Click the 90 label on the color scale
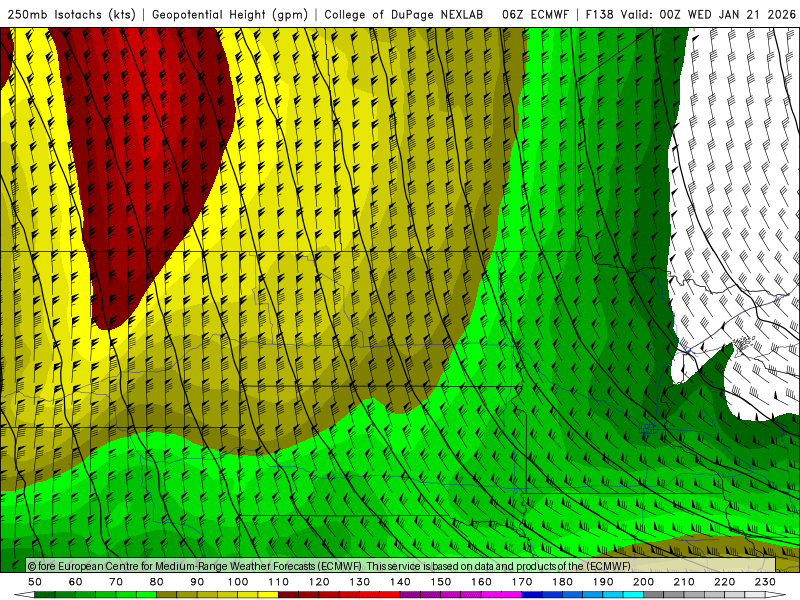 197,582
